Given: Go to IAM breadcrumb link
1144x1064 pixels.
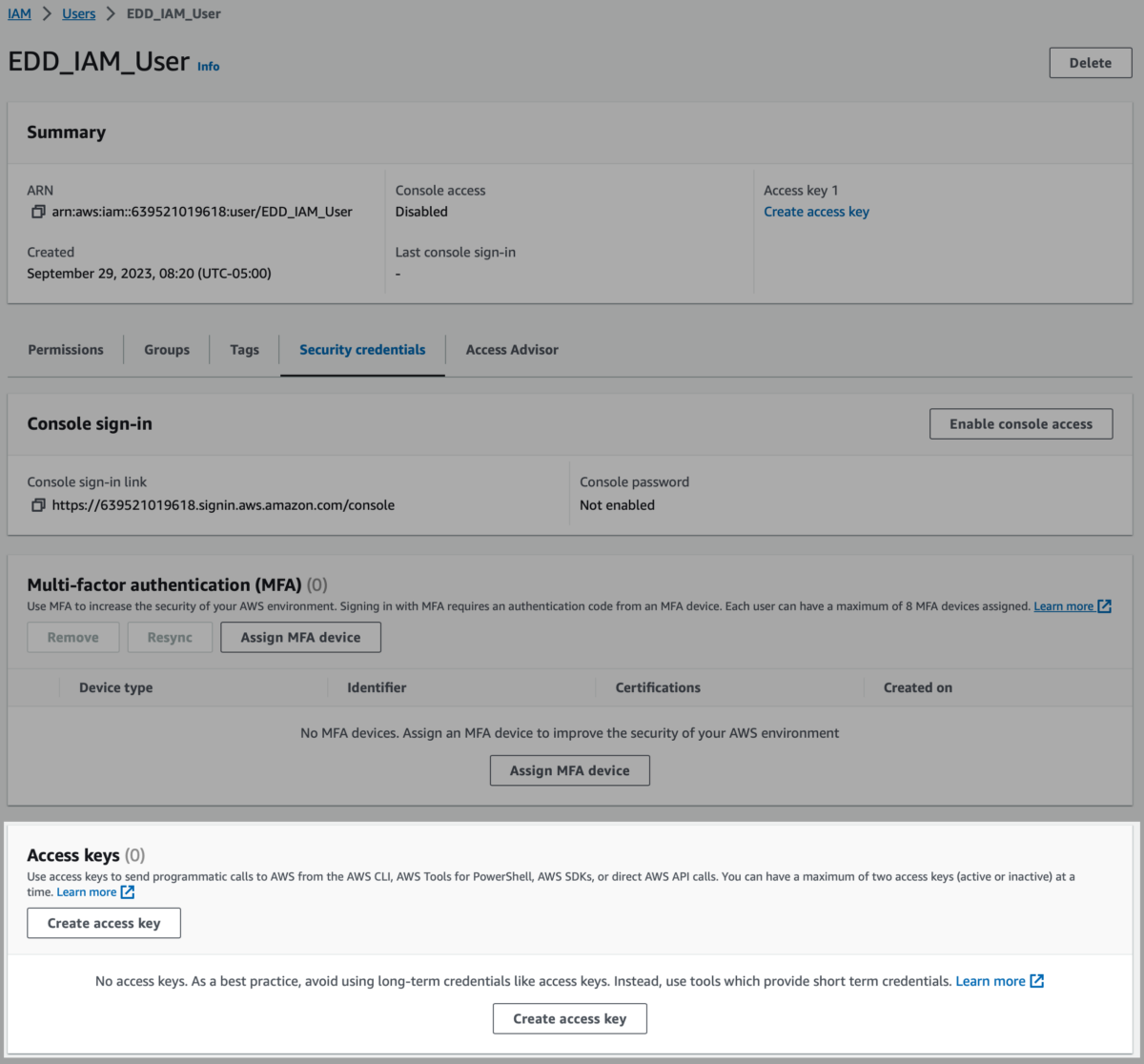Looking at the screenshot, I should [19, 14].
